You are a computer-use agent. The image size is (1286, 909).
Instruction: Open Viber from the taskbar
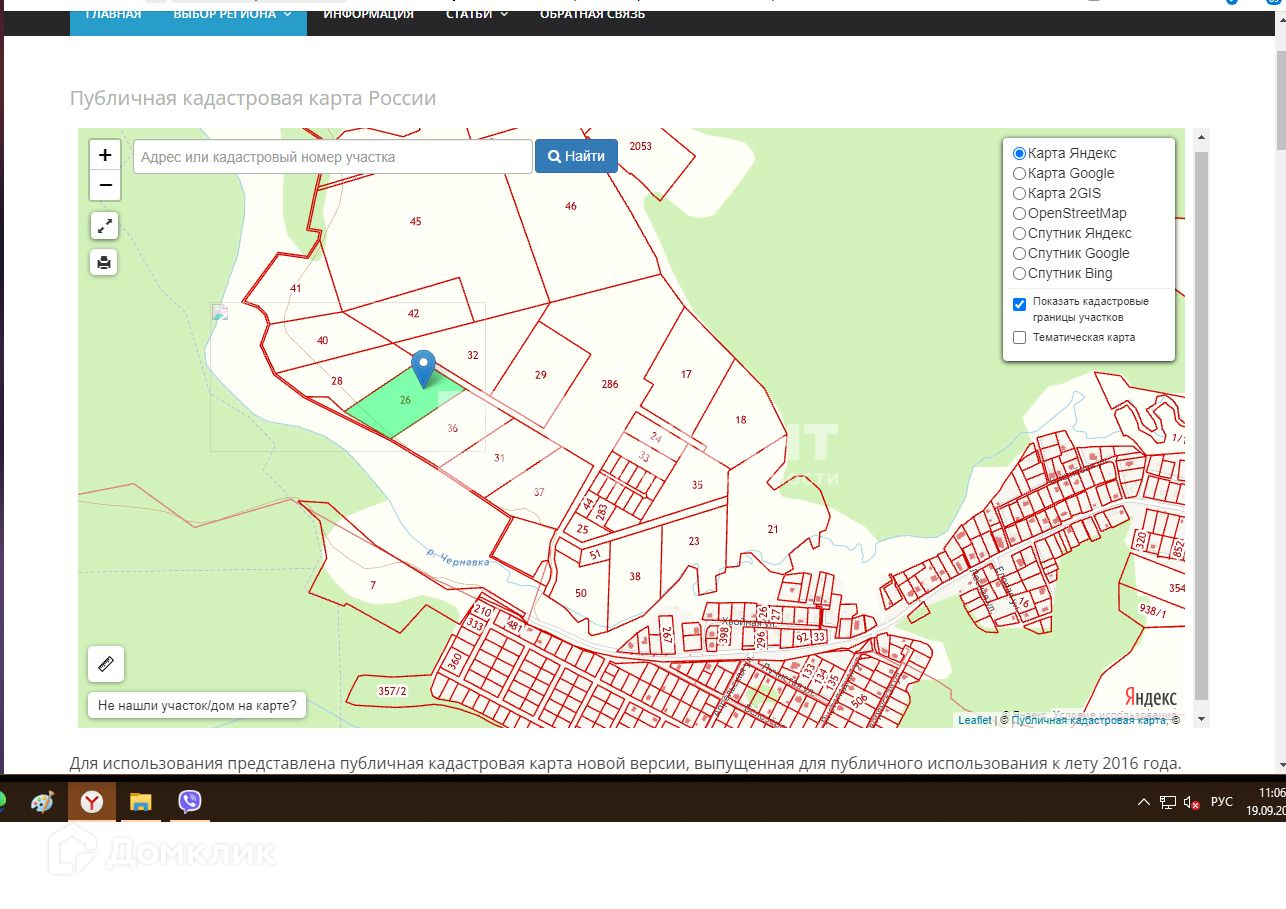[190, 802]
